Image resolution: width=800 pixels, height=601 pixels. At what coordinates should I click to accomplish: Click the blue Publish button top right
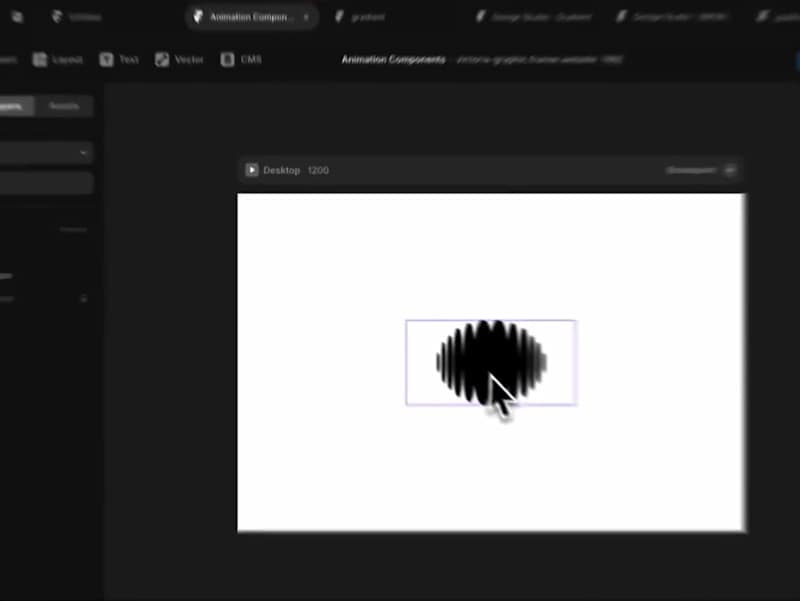(x=795, y=59)
